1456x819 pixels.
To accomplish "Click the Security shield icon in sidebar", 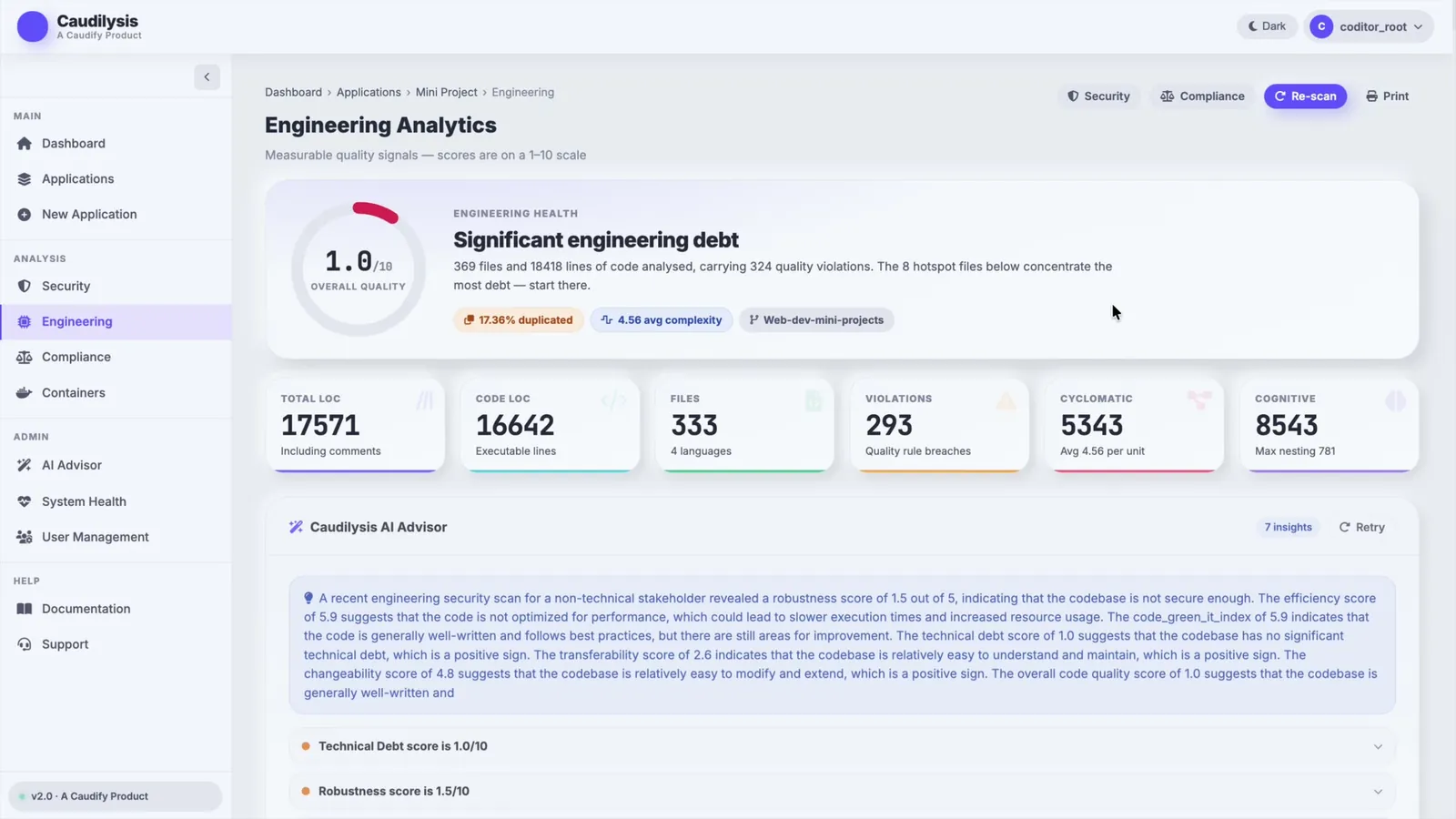I will [x=25, y=286].
